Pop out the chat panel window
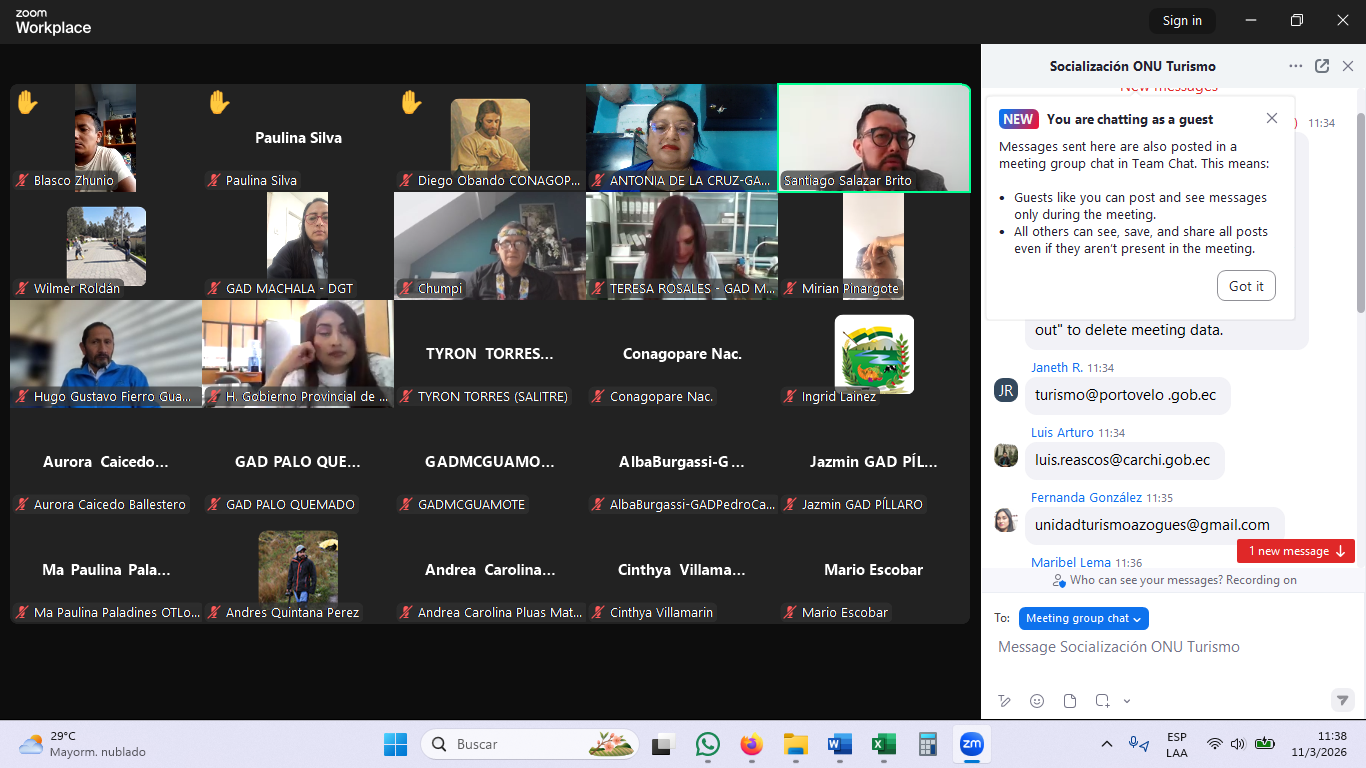Image resolution: width=1366 pixels, height=768 pixels. (x=1322, y=66)
